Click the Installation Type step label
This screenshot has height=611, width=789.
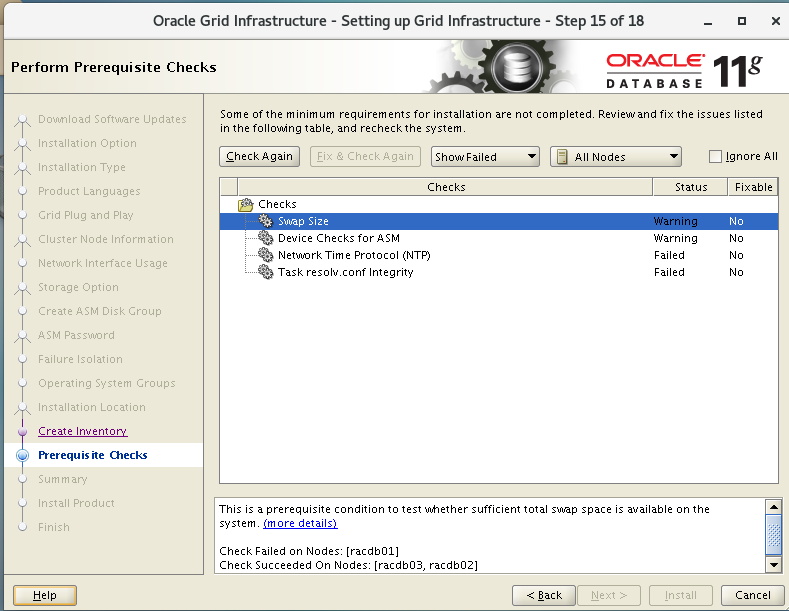82,167
